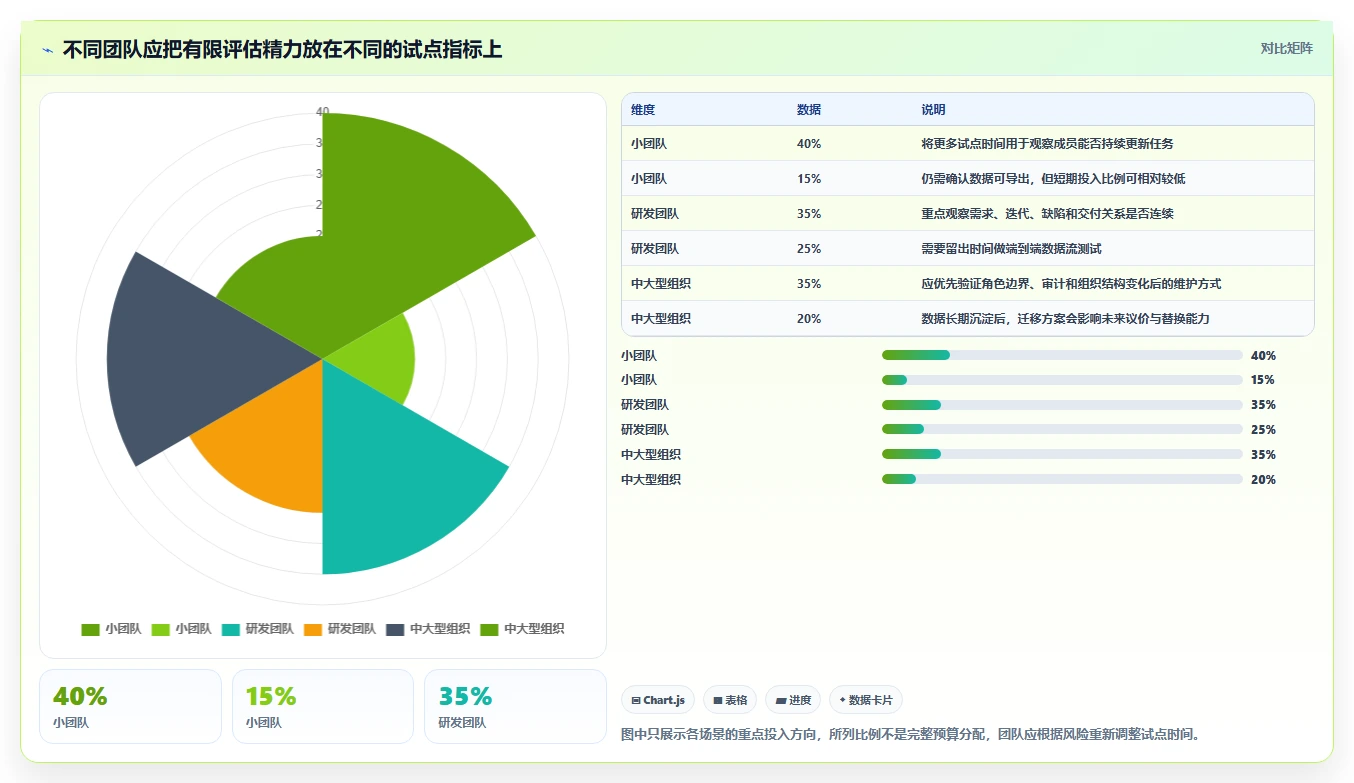This screenshot has height=783, width=1354.
Task: Toggle the teal 研发团队 legend item
Action: tap(257, 629)
